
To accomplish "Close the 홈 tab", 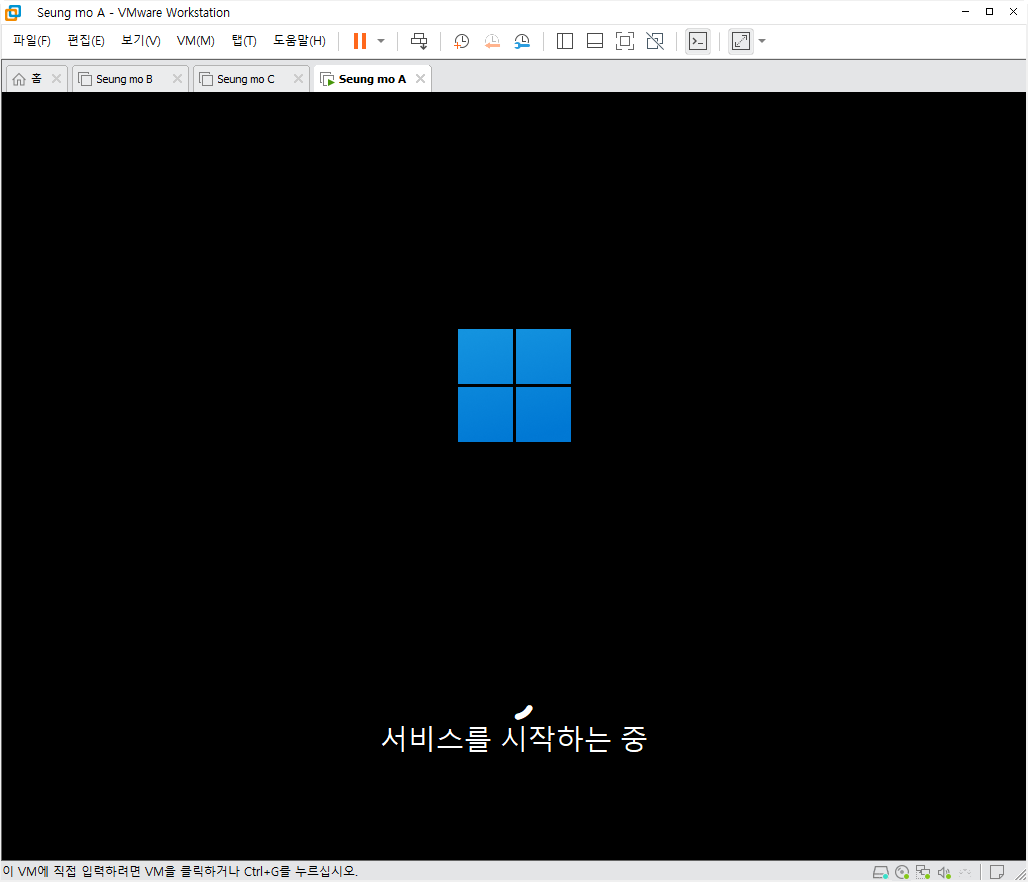I will click(56, 79).
